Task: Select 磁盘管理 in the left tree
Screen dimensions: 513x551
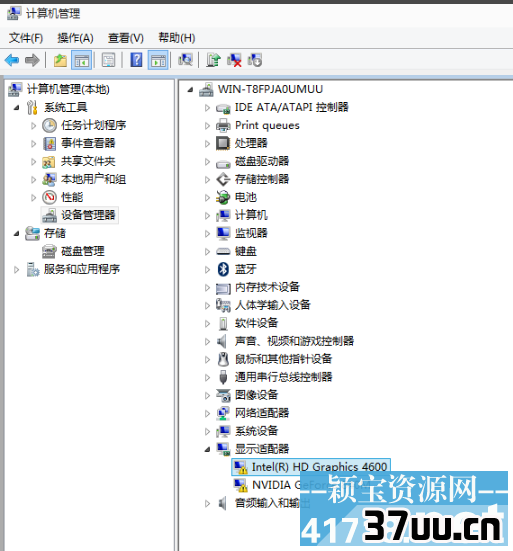Action: pos(83,251)
